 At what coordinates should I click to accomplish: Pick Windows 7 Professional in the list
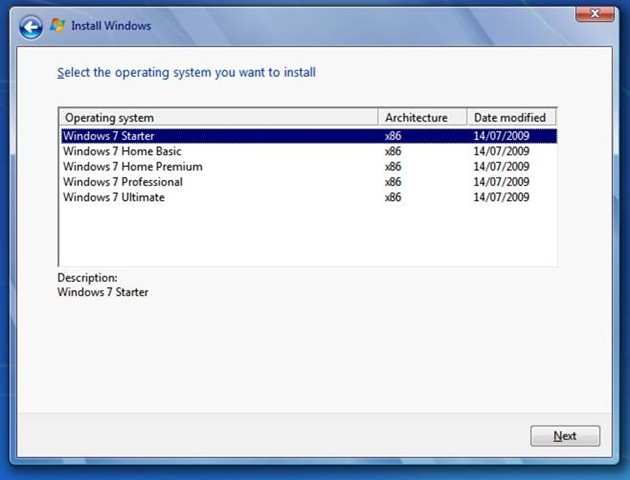pos(309,182)
